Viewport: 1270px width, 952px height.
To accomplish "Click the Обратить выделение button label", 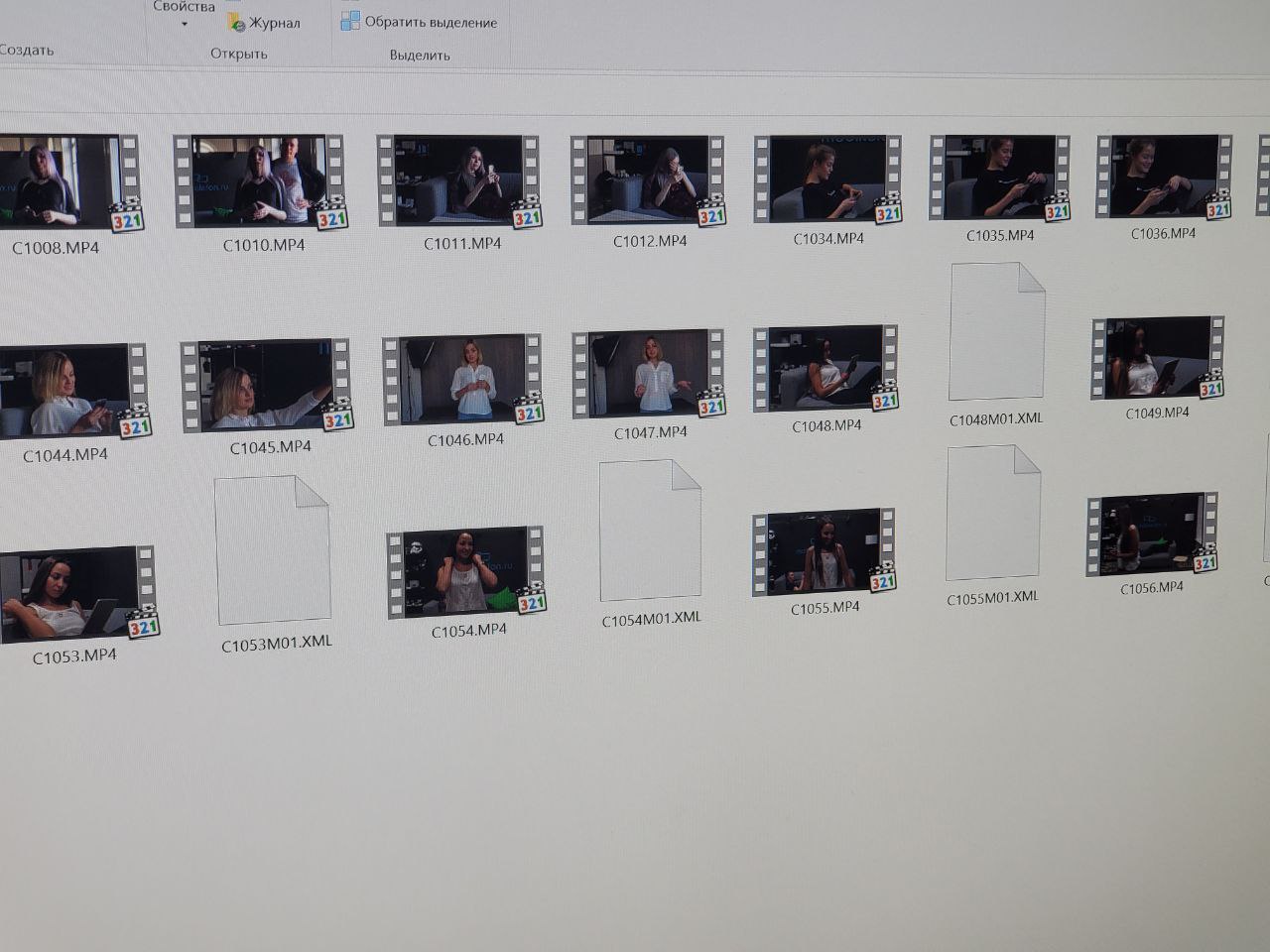I will (431, 22).
